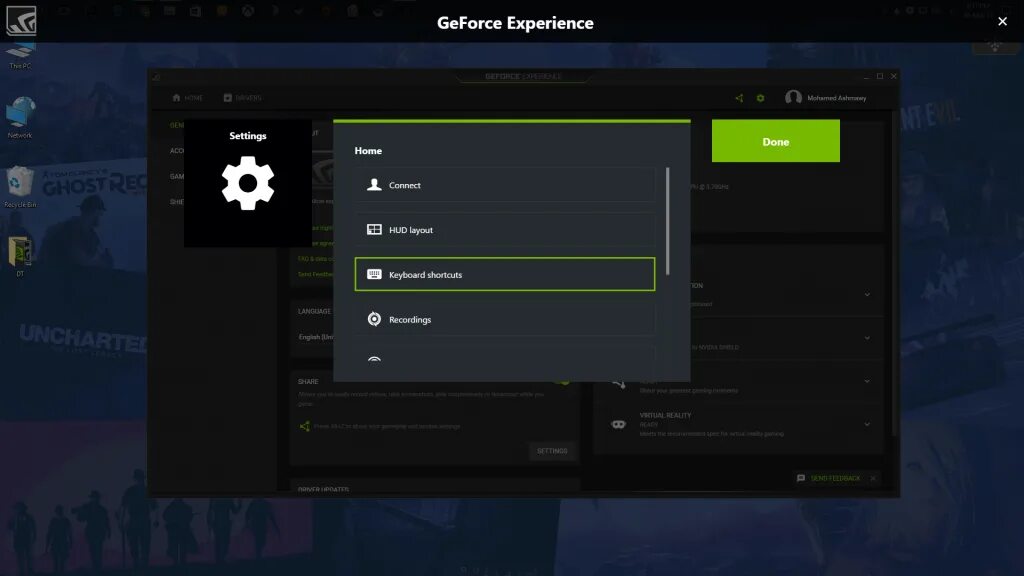Click the large Settings gear icon
The width and height of the screenshot is (1024, 576).
[x=248, y=183]
